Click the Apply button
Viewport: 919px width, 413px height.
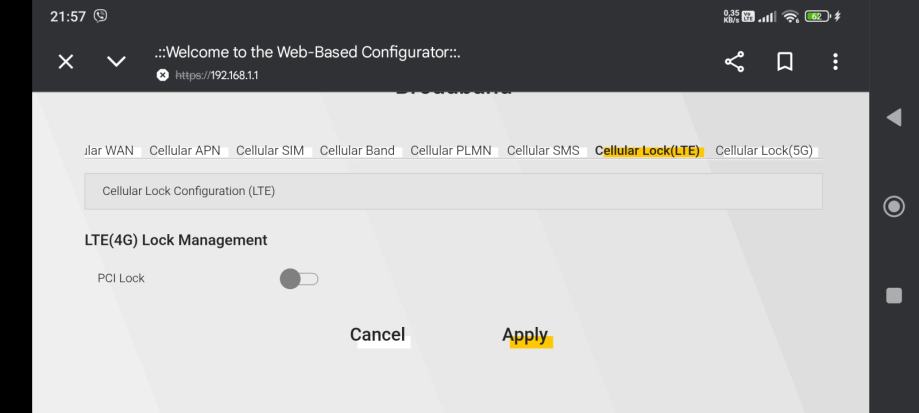coord(526,335)
